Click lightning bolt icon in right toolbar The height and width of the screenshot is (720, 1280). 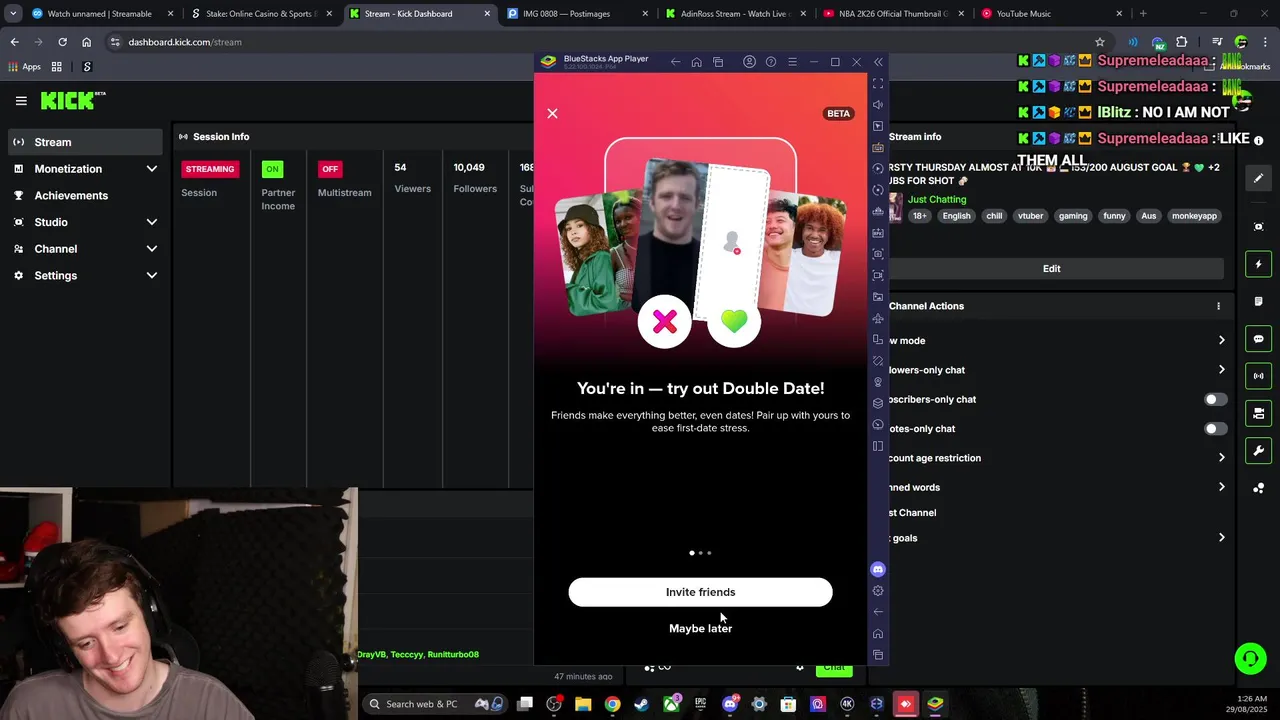pos(1259,264)
